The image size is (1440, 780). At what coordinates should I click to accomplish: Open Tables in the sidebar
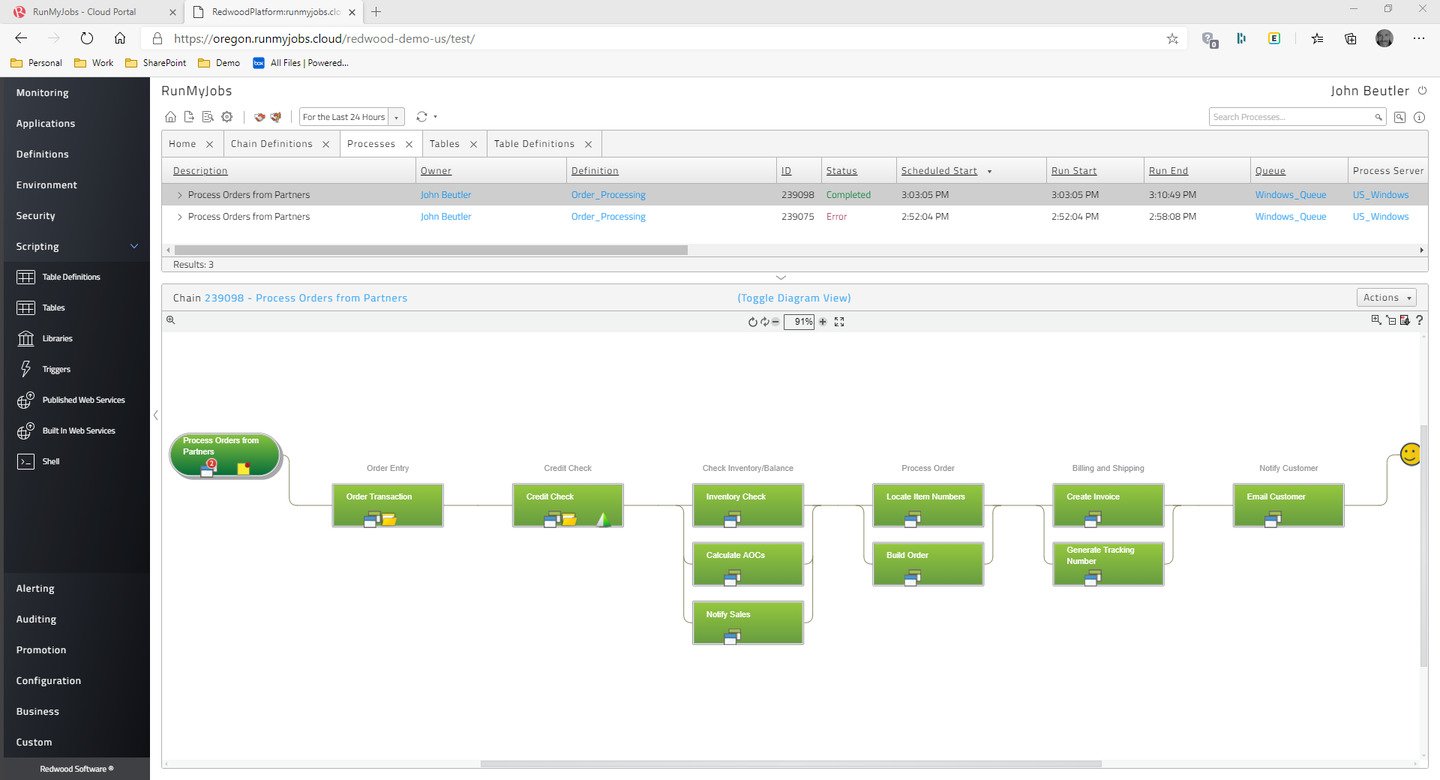tap(54, 308)
